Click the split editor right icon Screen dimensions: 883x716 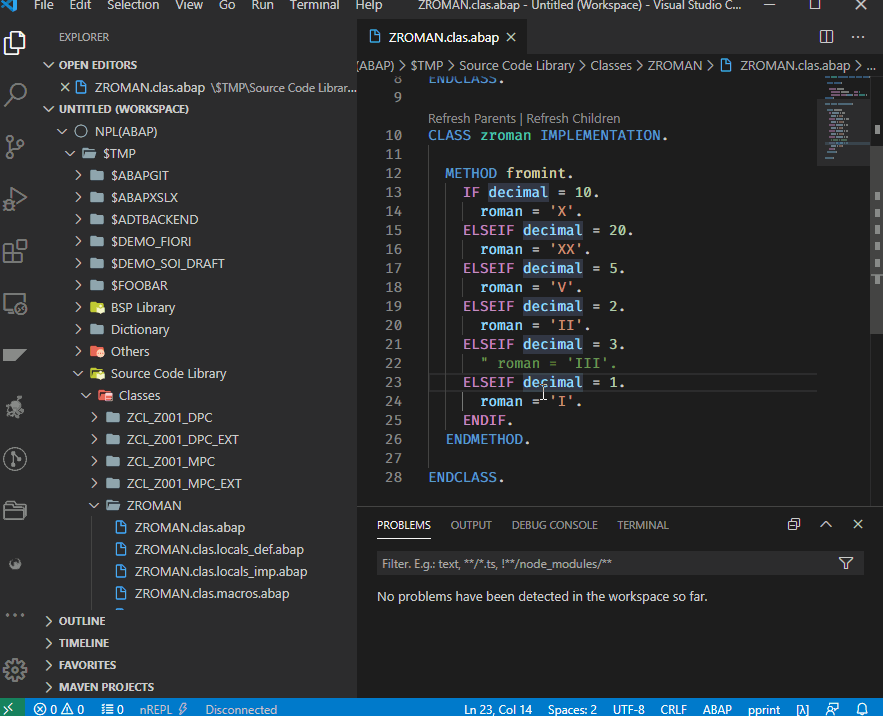pyautogui.click(x=827, y=37)
